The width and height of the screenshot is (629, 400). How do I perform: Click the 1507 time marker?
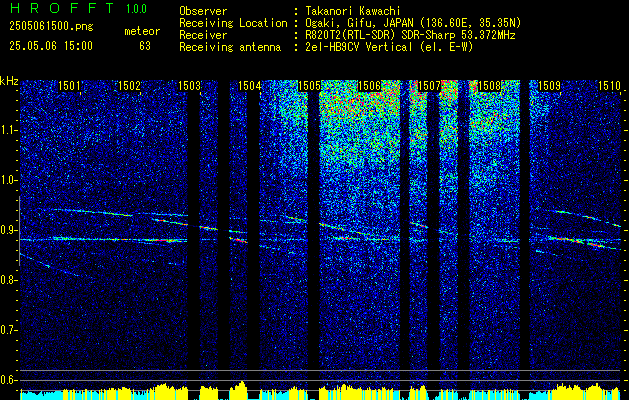(x=429, y=85)
